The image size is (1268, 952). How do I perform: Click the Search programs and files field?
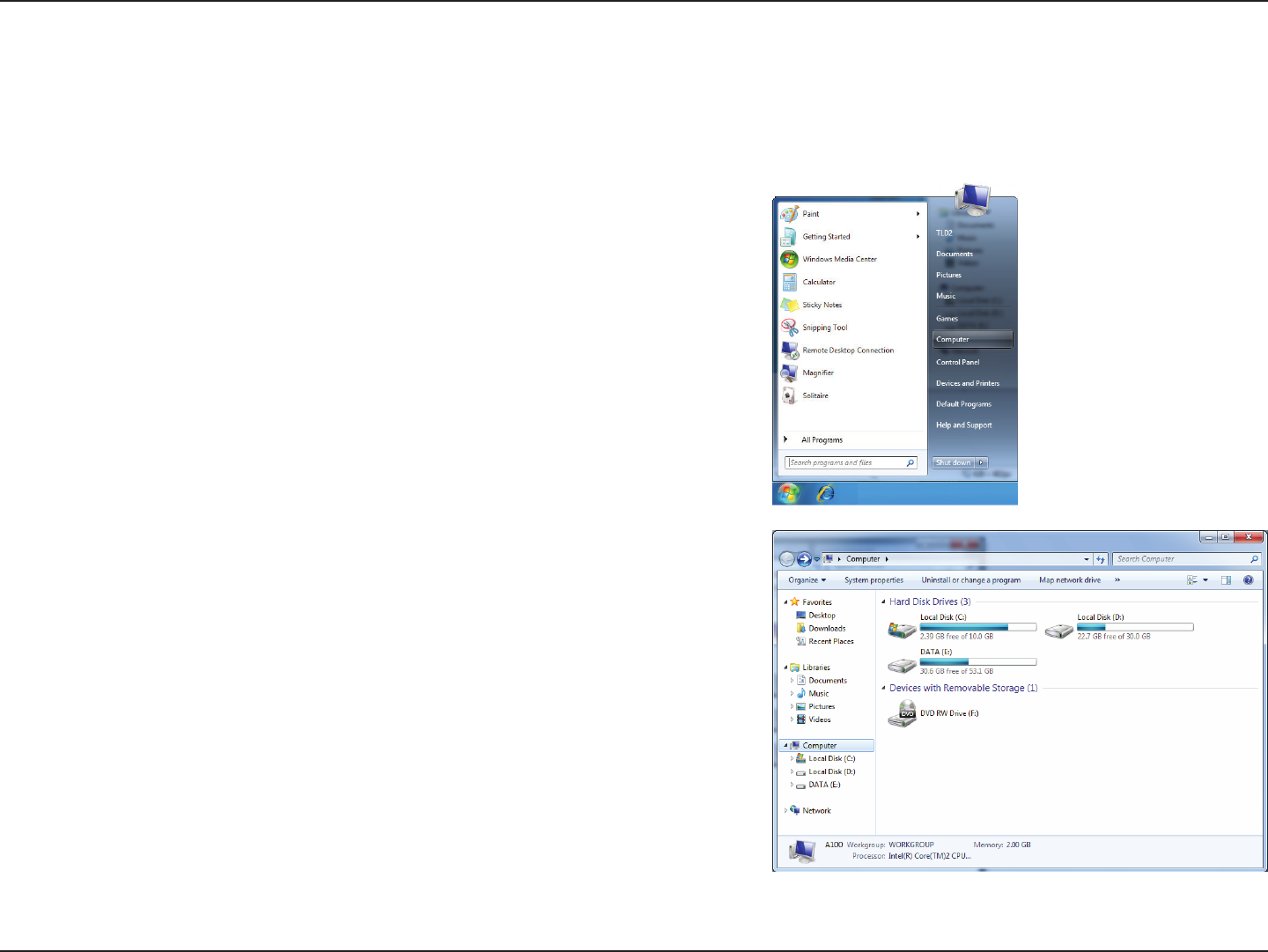point(851,462)
